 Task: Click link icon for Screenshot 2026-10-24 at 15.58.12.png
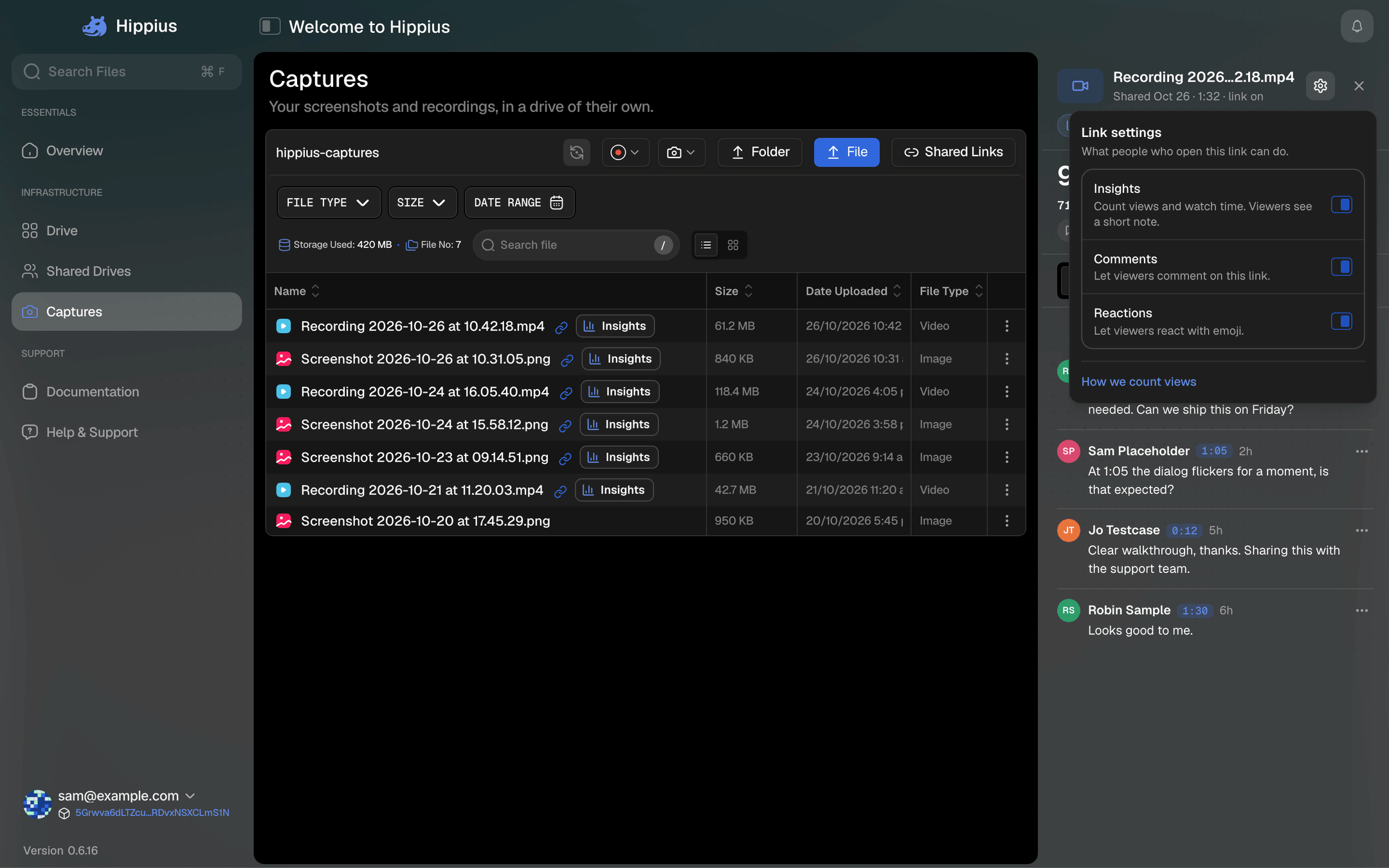click(565, 426)
